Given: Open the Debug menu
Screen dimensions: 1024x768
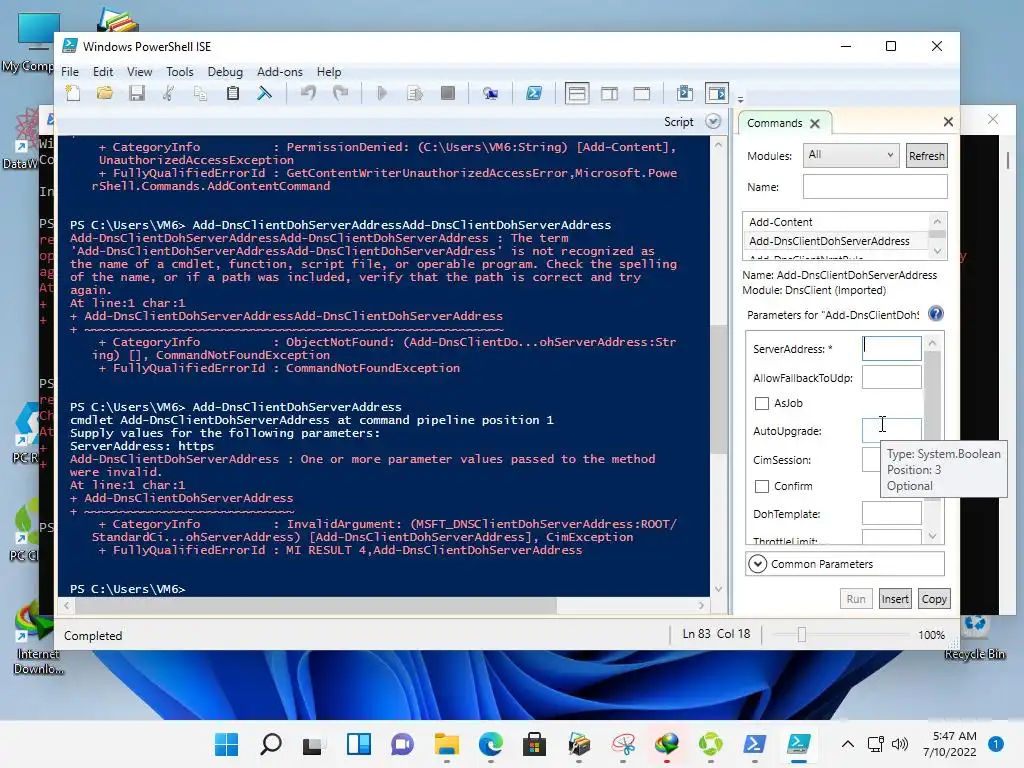Looking at the screenshot, I should tap(225, 72).
